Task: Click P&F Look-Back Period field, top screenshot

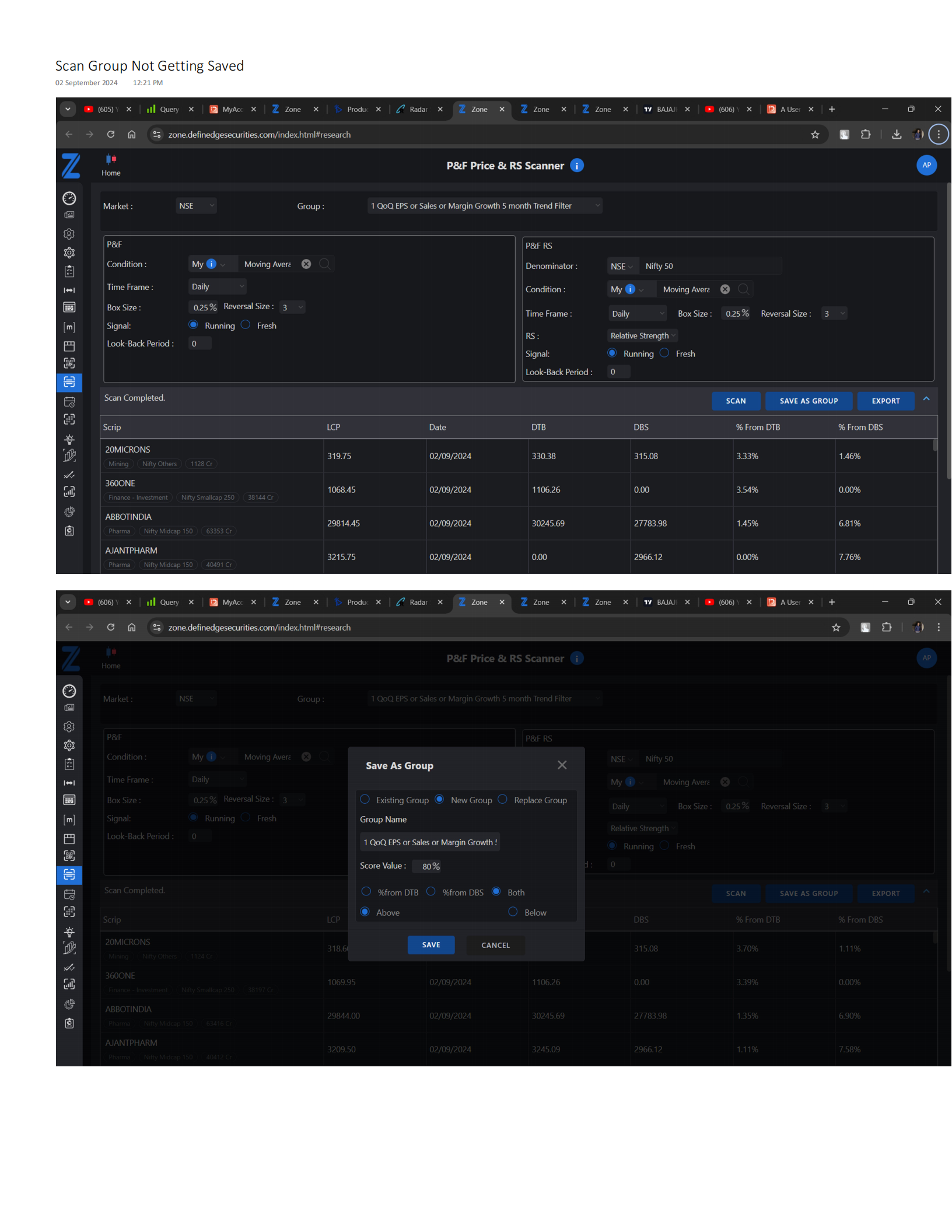Action: (199, 344)
